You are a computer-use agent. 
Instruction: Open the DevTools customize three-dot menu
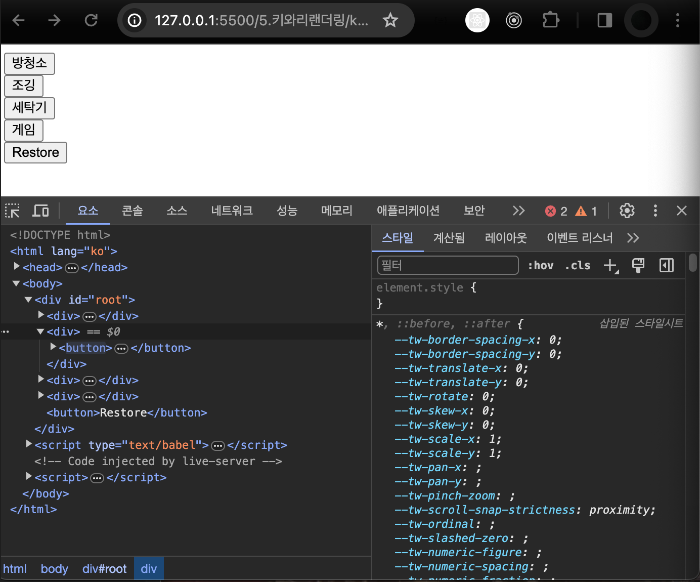pyautogui.click(x=655, y=211)
